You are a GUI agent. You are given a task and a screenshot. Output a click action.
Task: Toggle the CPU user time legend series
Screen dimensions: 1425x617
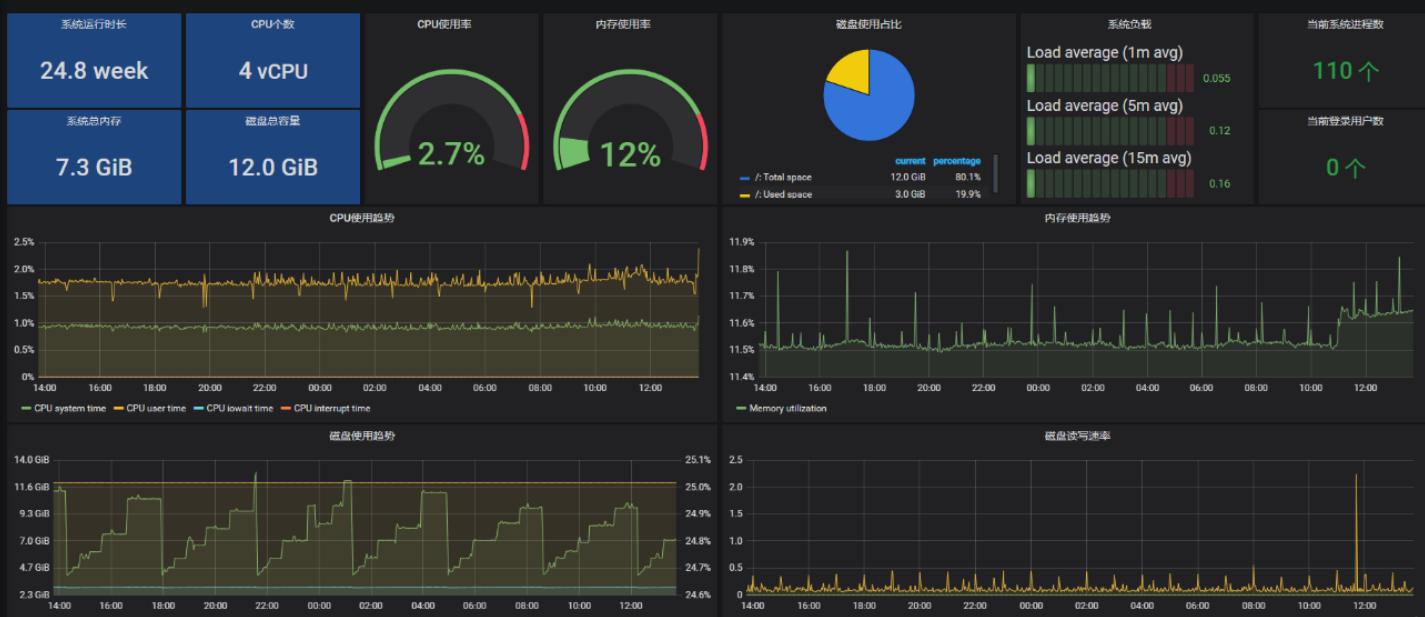[149, 408]
